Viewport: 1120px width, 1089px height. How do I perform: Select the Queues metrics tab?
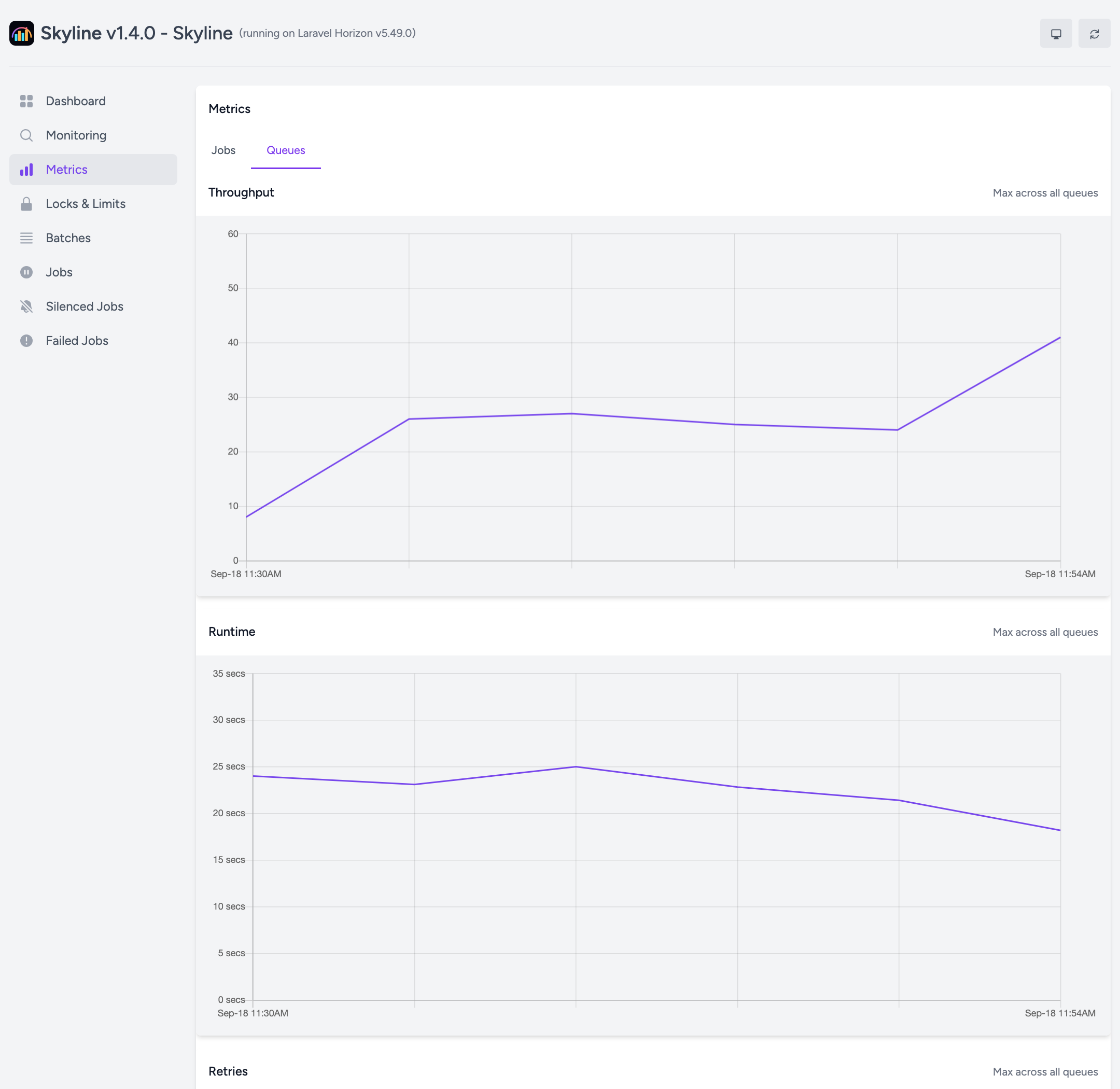pos(285,150)
